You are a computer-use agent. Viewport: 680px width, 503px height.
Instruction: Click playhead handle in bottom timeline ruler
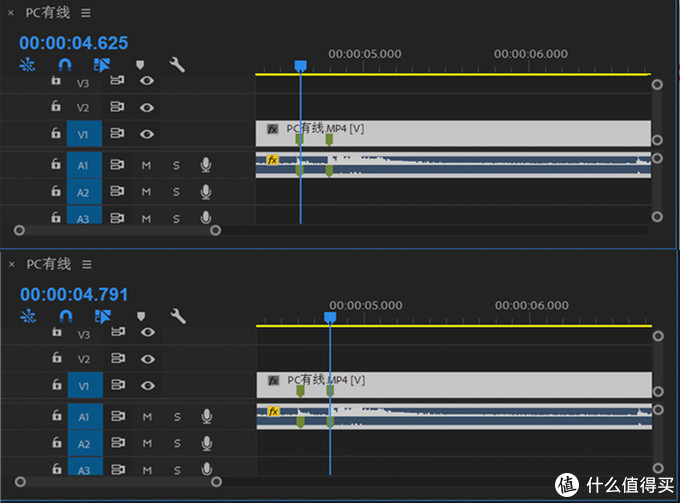click(x=330, y=317)
